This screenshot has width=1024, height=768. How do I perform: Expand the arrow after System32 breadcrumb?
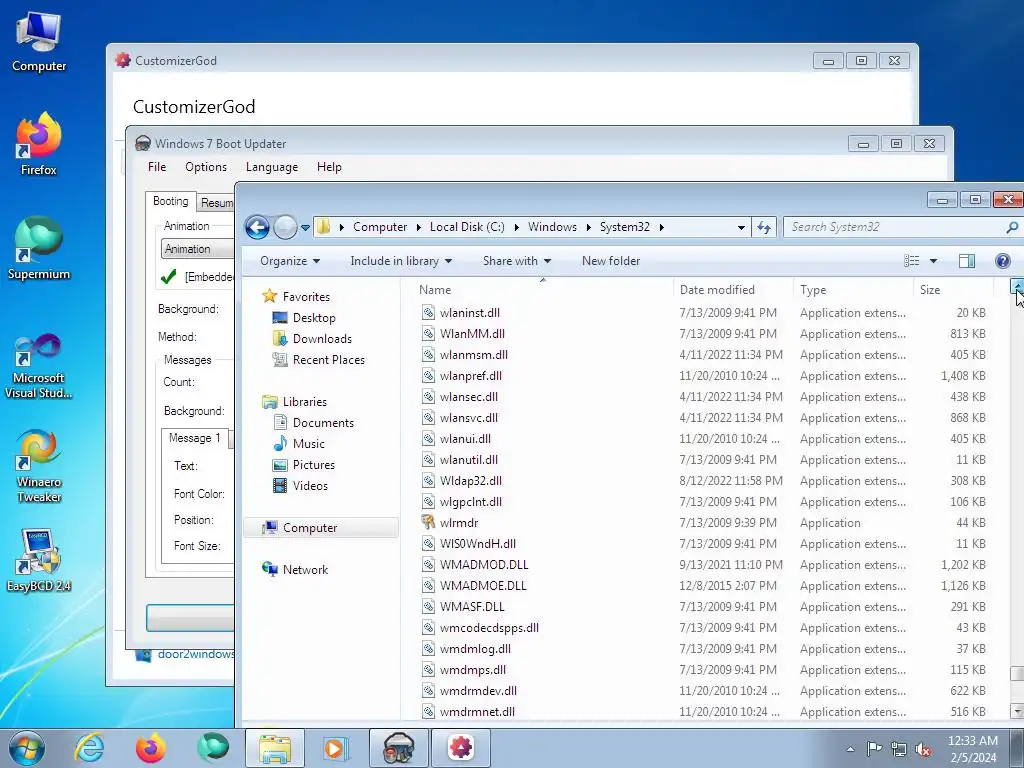662,227
